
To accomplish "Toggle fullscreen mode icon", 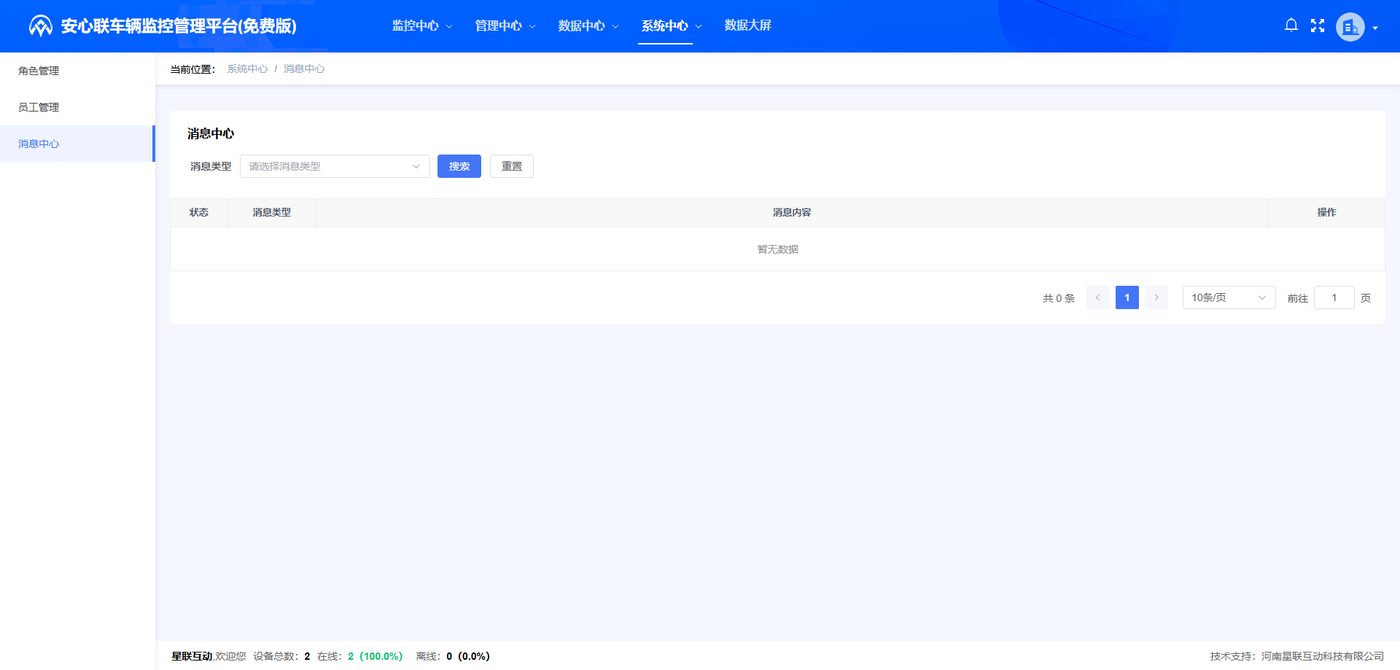I will click(x=1317, y=26).
